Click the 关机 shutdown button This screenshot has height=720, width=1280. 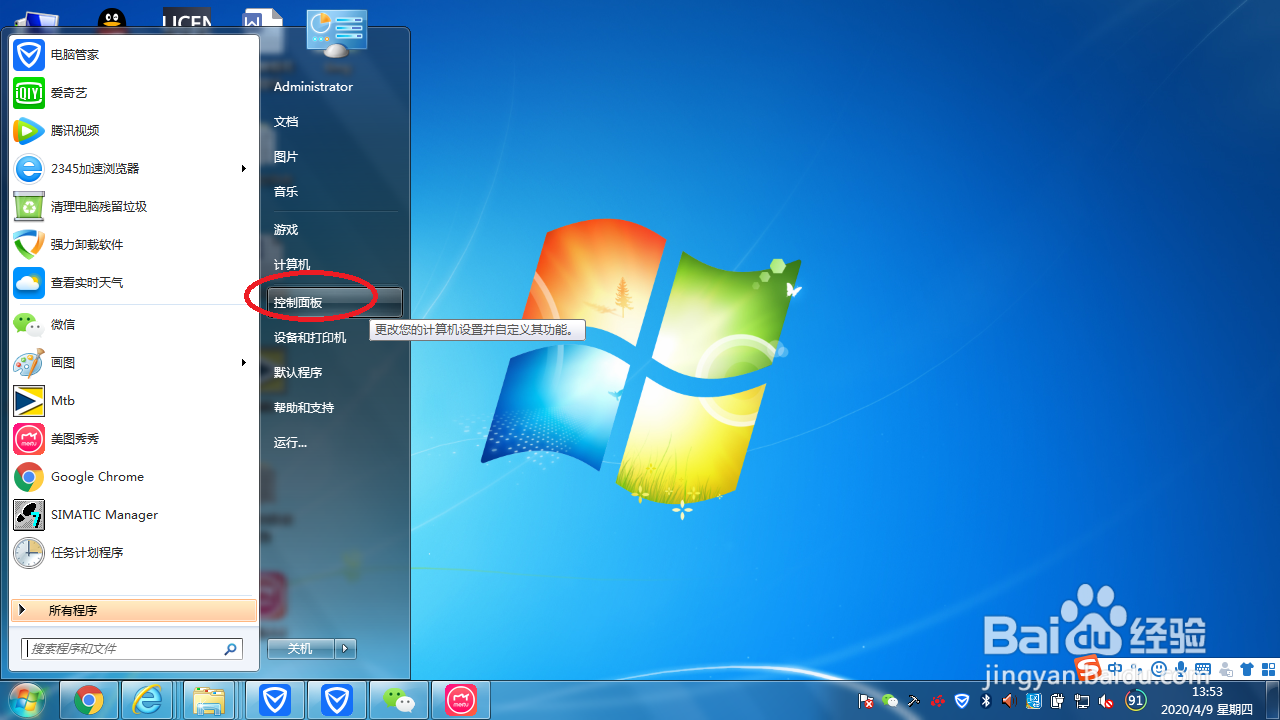tap(300, 649)
